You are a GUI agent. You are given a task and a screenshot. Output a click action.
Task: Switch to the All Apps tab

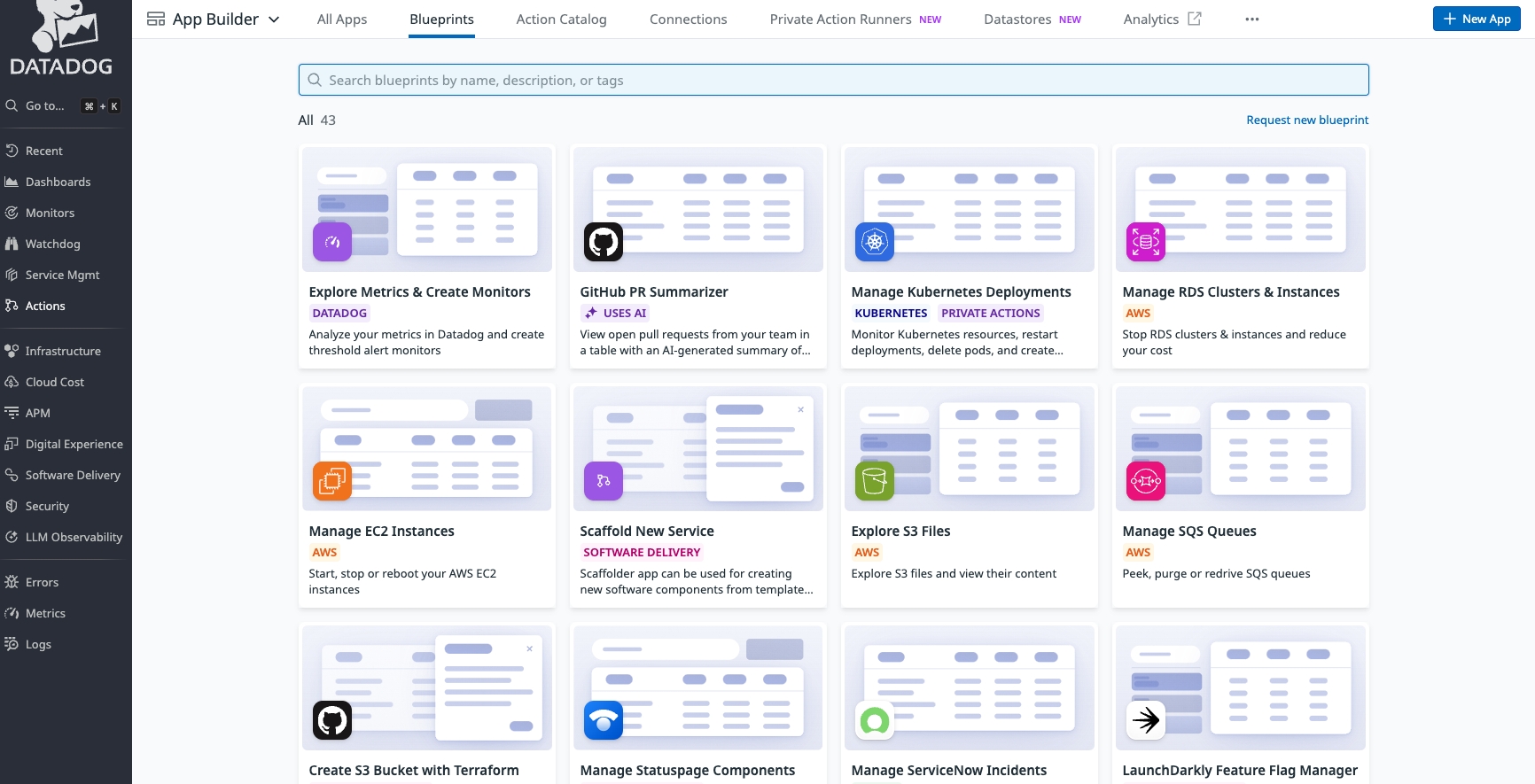tap(341, 19)
